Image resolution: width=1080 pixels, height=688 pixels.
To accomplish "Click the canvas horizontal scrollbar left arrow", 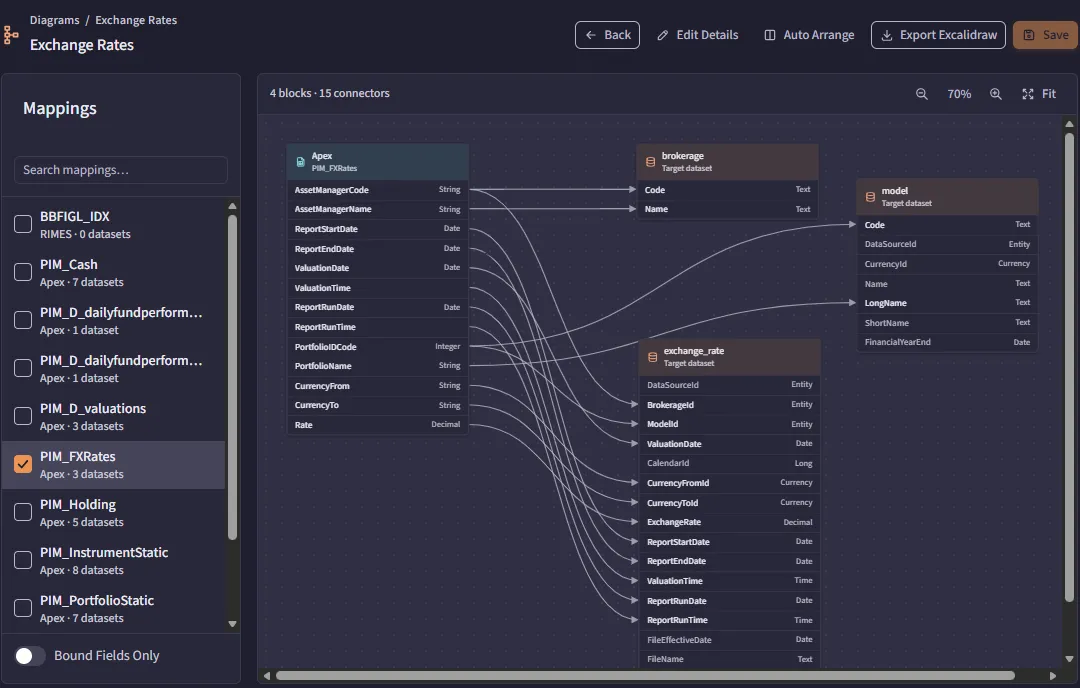I will [267, 676].
